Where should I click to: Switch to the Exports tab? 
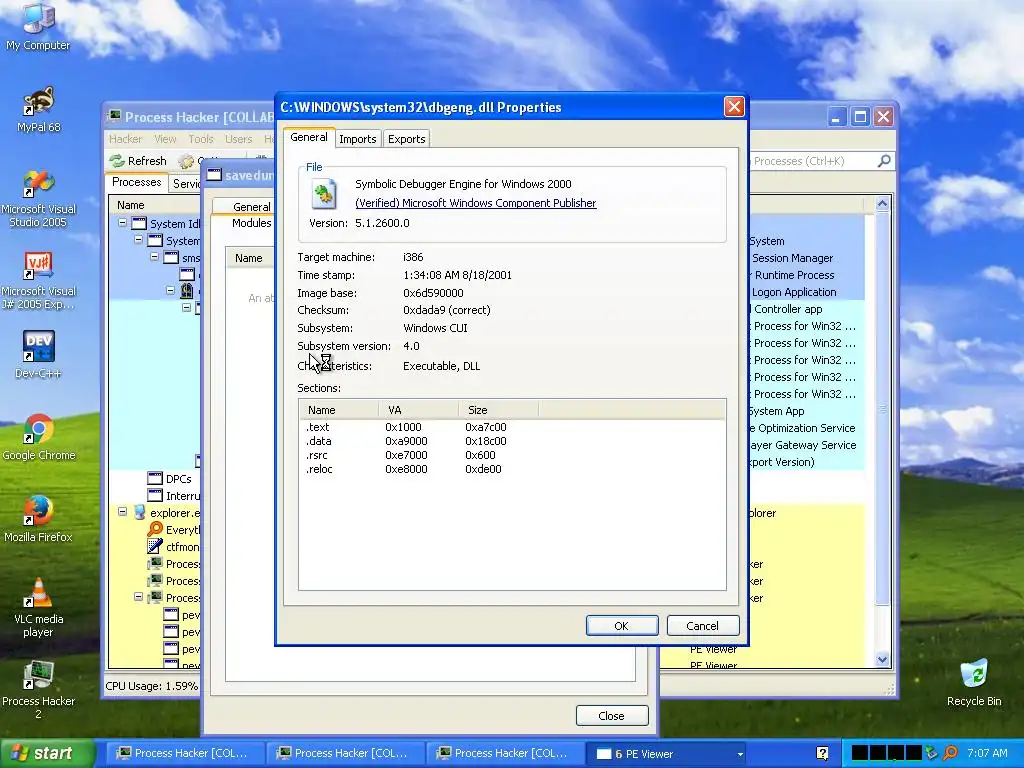(x=406, y=138)
